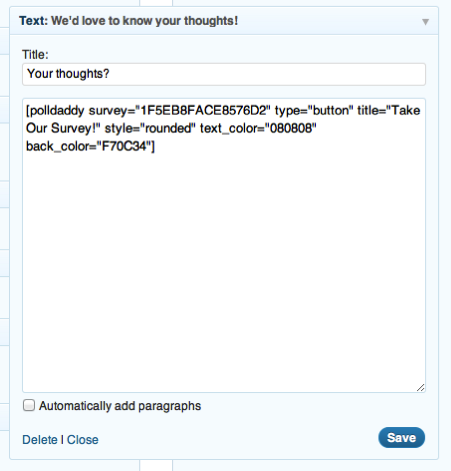This screenshot has height=471, width=451.
Task: Click the survey ID "1F5EB8FACE8576D2" in text area
Action: pos(203,110)
